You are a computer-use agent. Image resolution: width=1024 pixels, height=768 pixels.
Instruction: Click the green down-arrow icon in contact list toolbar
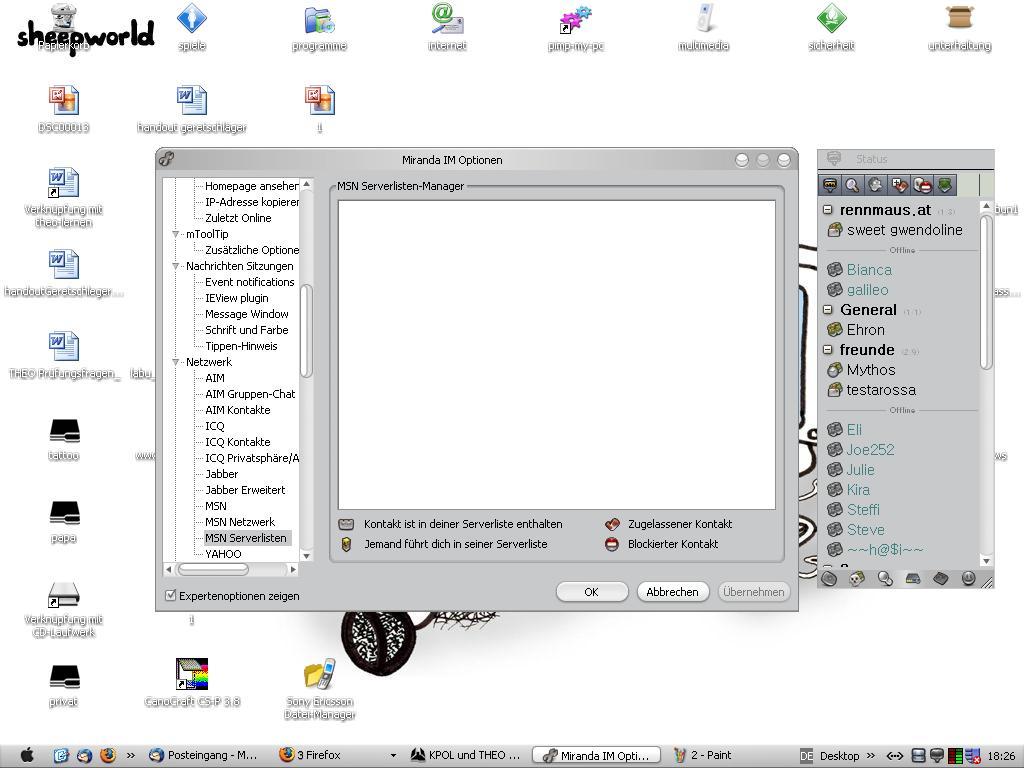pos(945,185)
